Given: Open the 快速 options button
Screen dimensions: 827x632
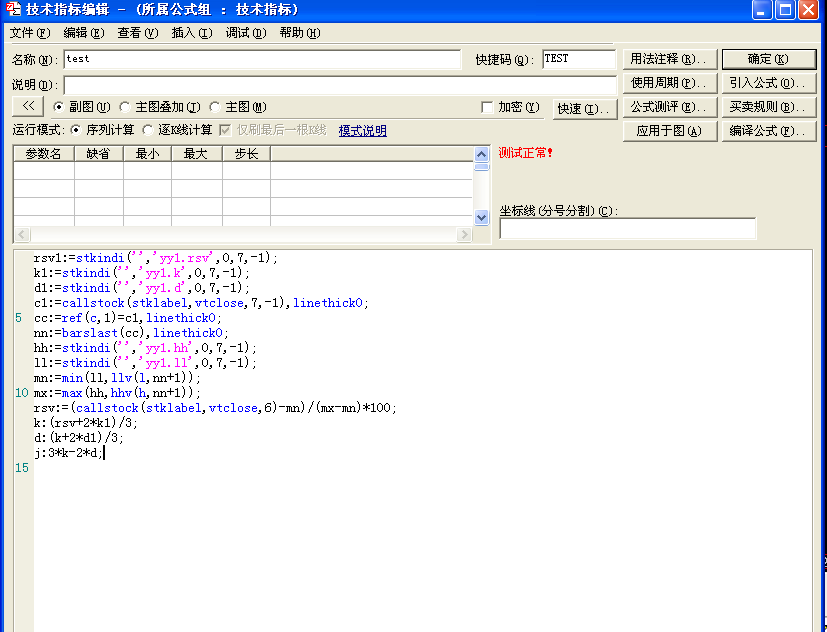Looking at the screenshot, I should 584,108.
